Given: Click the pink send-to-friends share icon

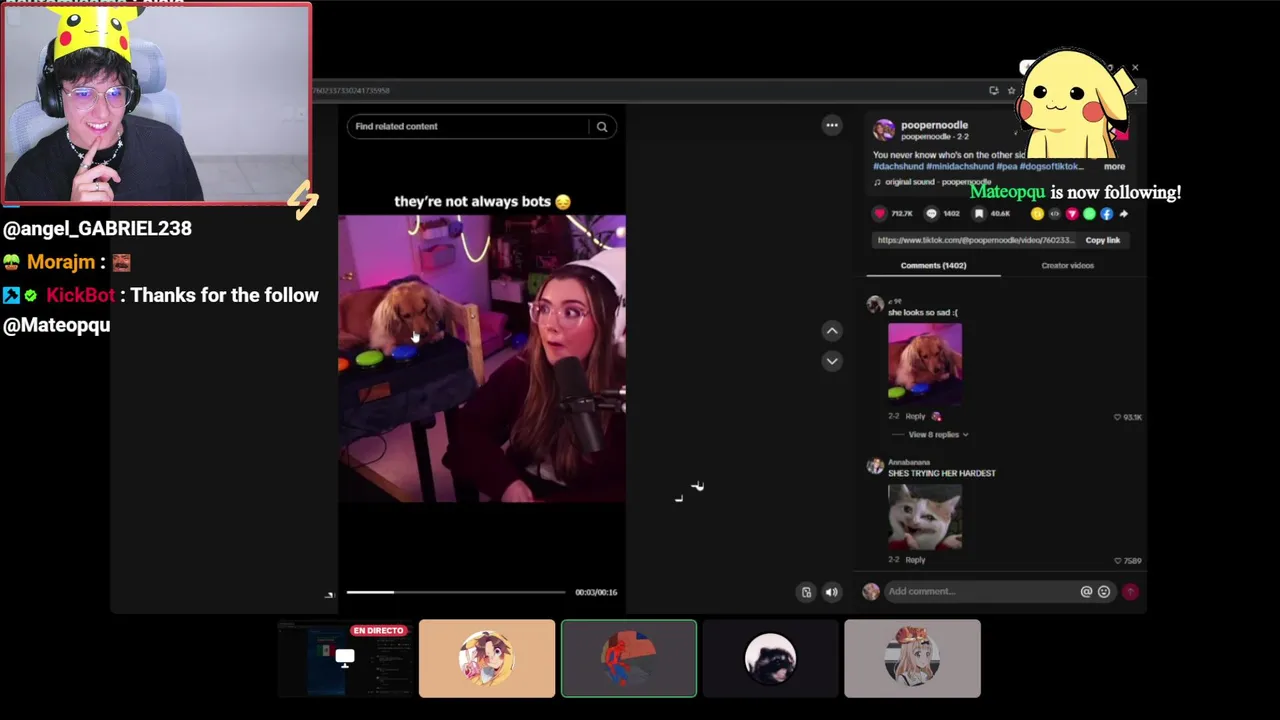Looking at the screenshot, I should pyautogui.click(x=1072, y=213).
